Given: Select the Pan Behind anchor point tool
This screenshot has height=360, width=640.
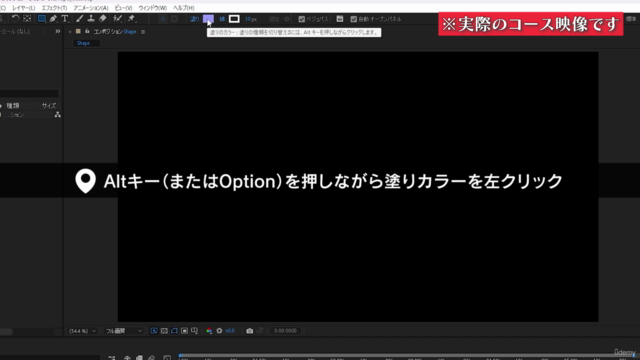Looking at the screenshot, I should (x=27, y=18).
